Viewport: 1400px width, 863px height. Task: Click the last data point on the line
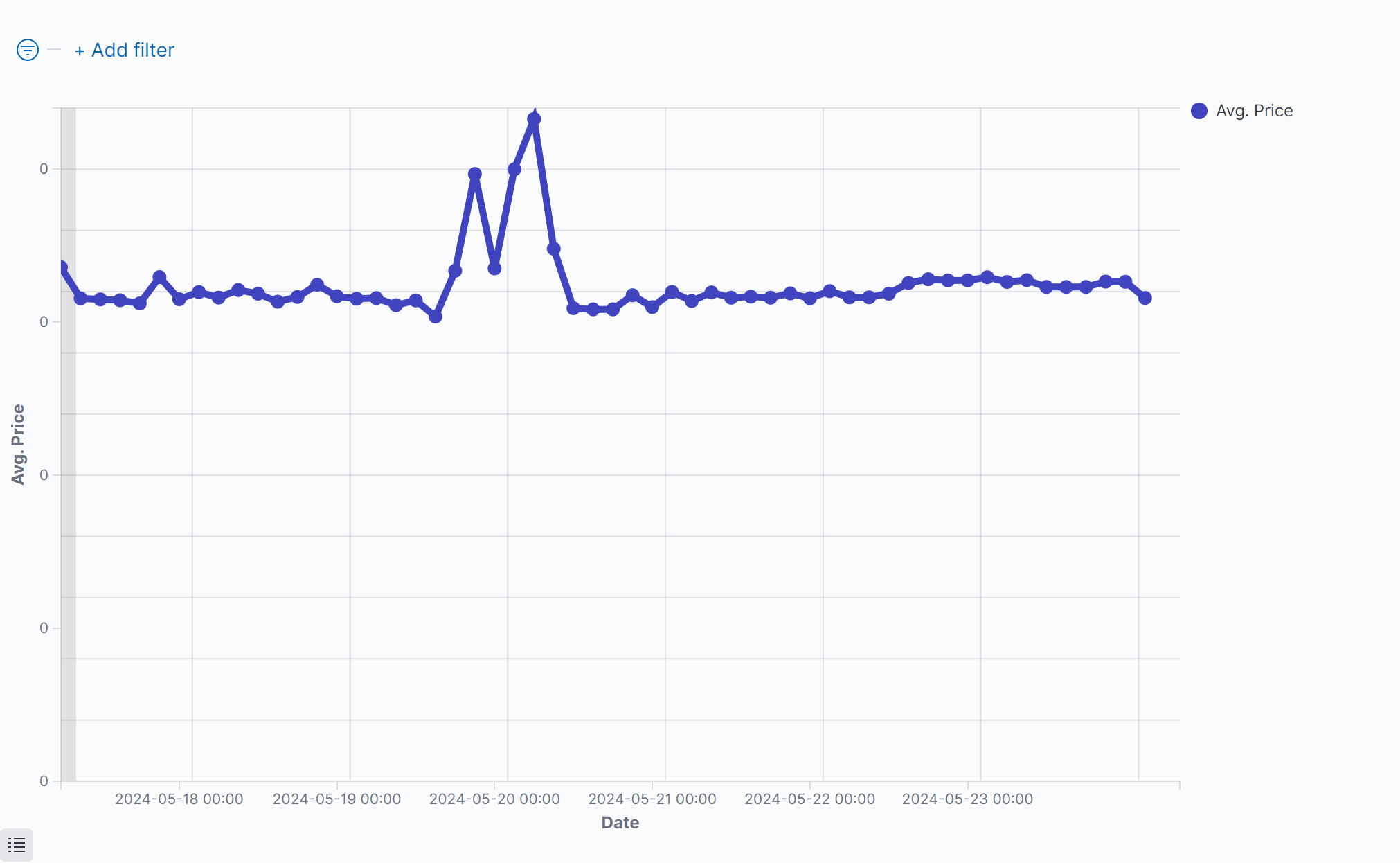pos(1145,298)
